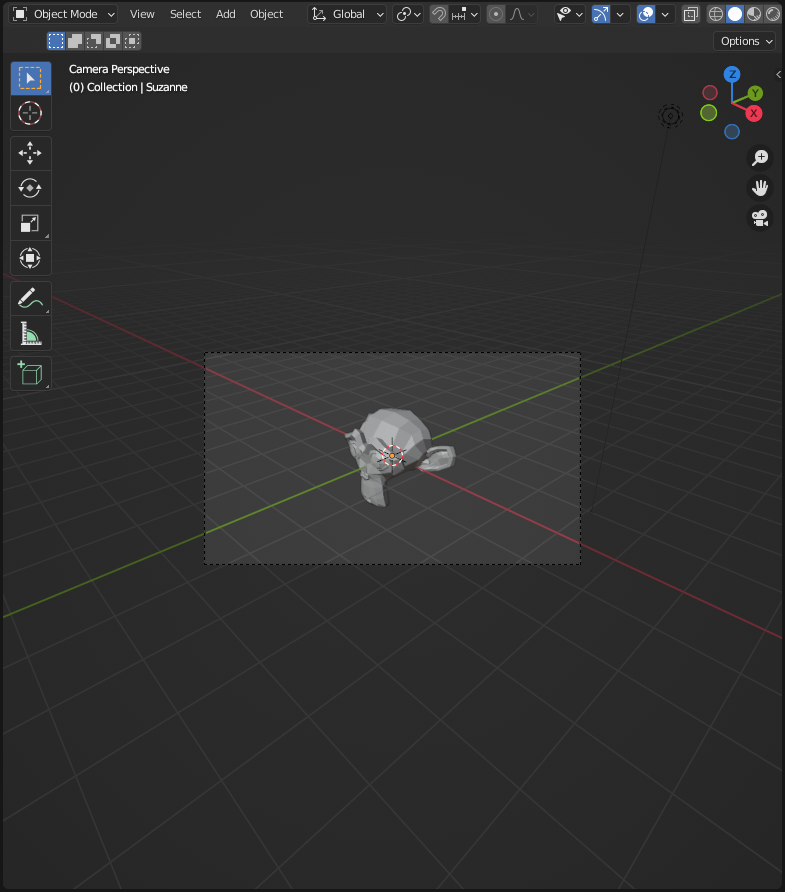Toggle proportional editing in header
This screenshot has height=892, width=785.
(x=496, y=14)
